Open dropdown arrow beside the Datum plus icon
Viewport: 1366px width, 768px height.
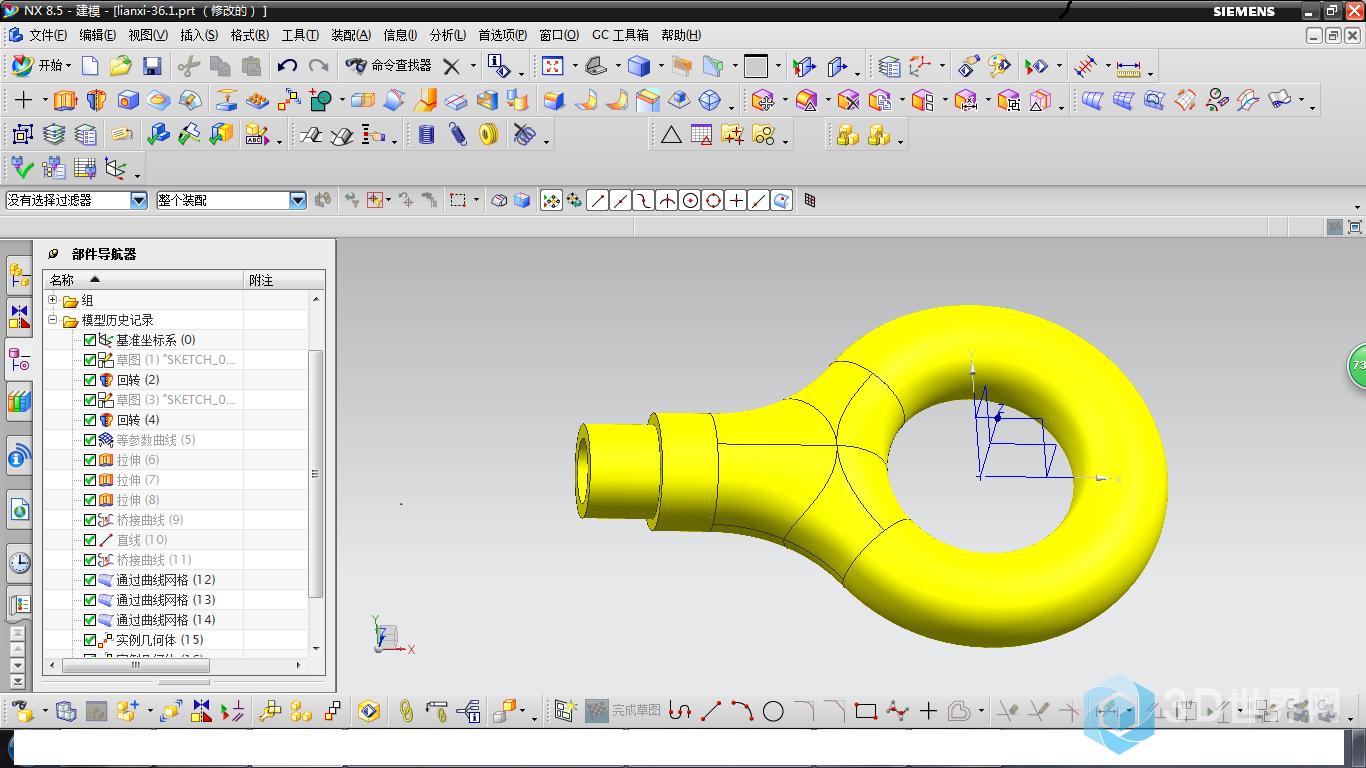(x=44, y=100)
